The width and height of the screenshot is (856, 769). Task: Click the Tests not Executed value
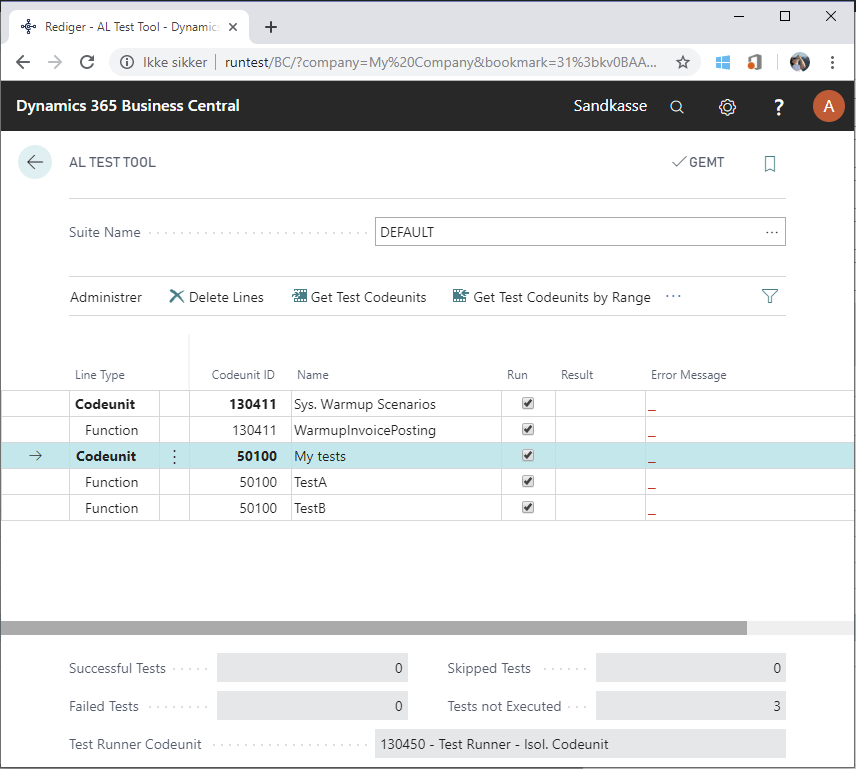(691, 706)
